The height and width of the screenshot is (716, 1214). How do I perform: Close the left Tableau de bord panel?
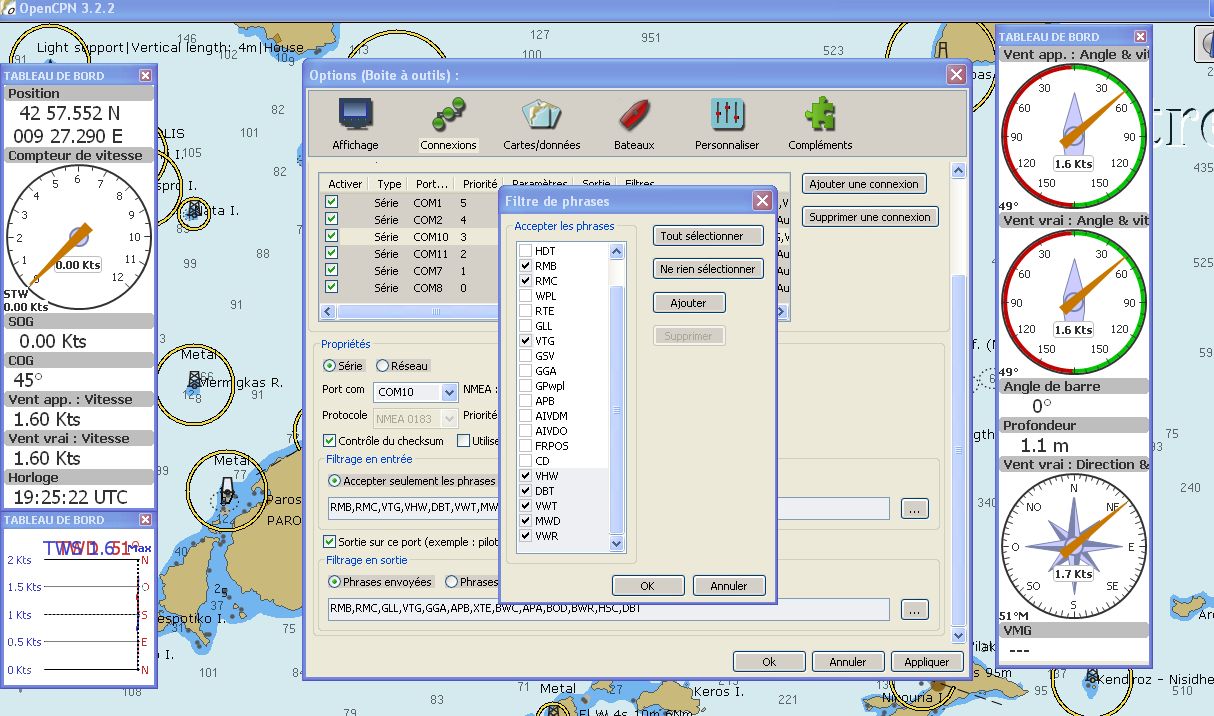click(x=145, y=75)
